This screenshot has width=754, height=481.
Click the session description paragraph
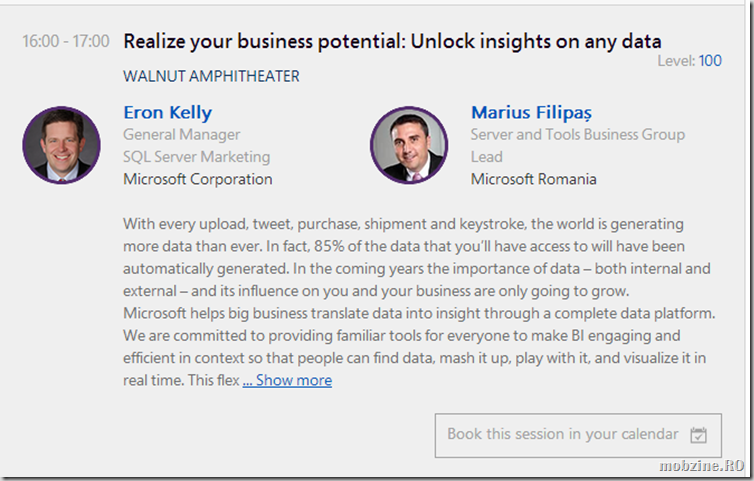(419, 302)
